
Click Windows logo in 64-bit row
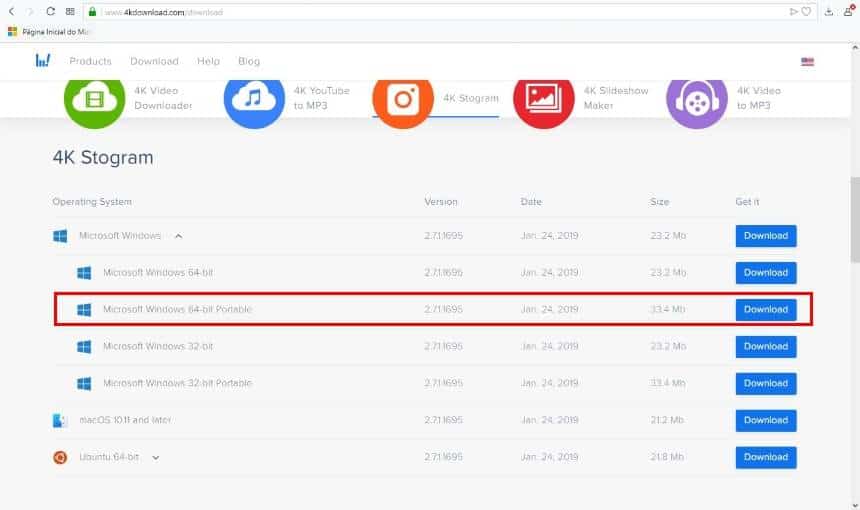[x=84, y=273]
